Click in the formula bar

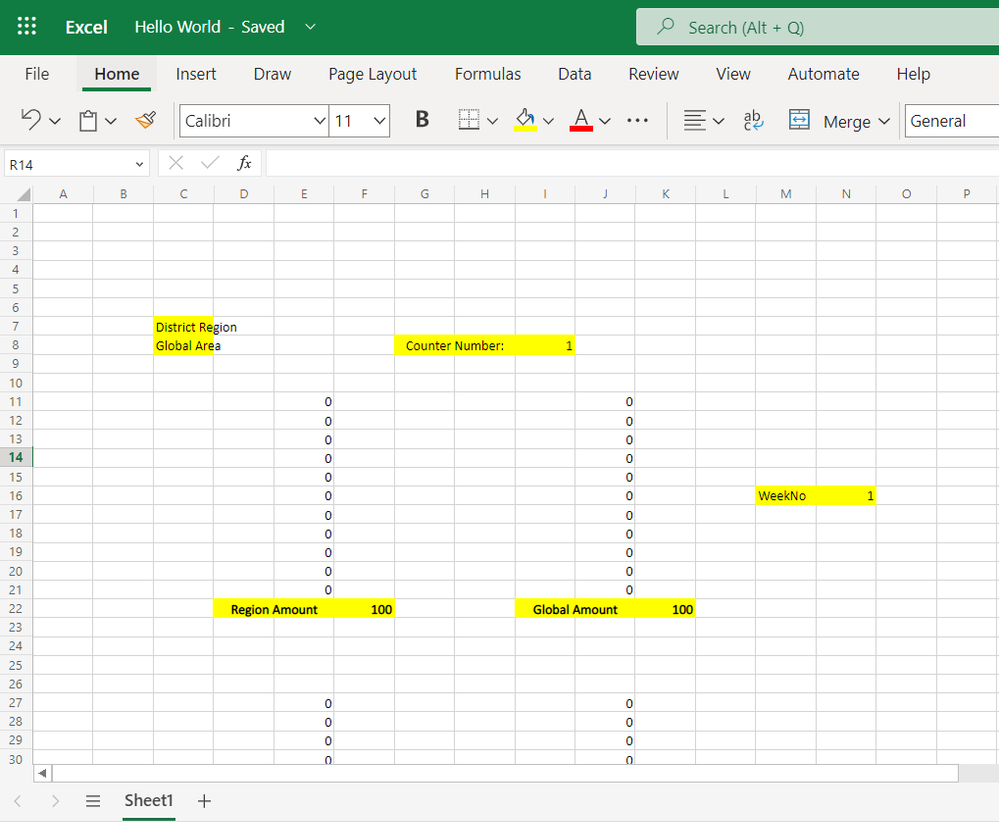pos(632,164)
